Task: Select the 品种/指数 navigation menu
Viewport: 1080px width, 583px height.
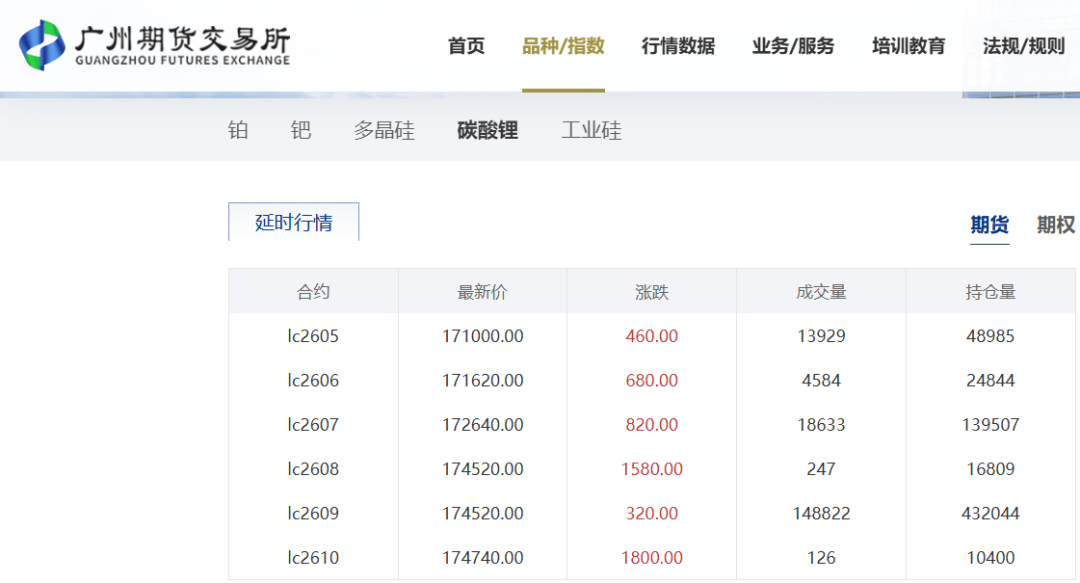Action: click(563, 46)
